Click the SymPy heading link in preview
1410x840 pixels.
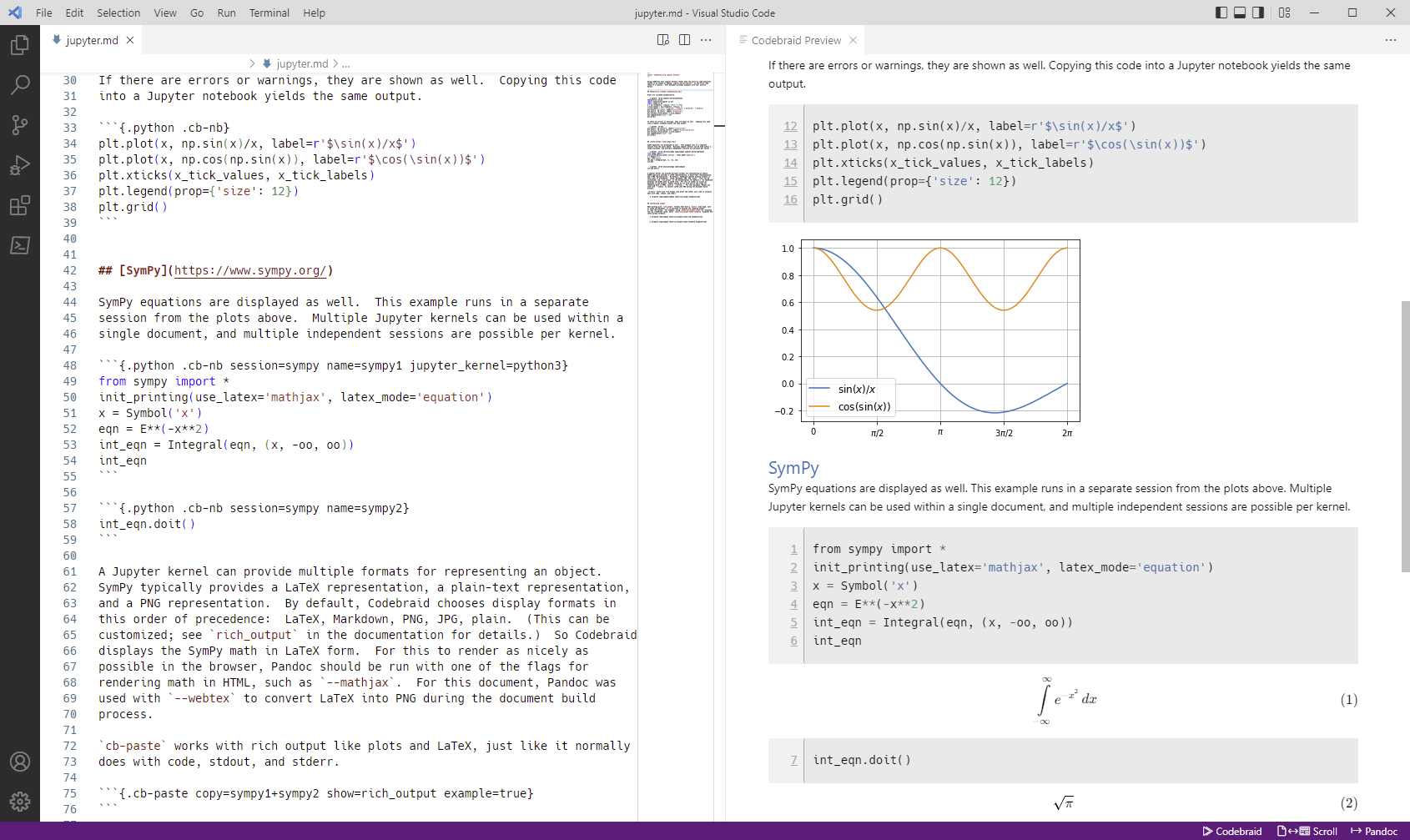click(793, 468)
